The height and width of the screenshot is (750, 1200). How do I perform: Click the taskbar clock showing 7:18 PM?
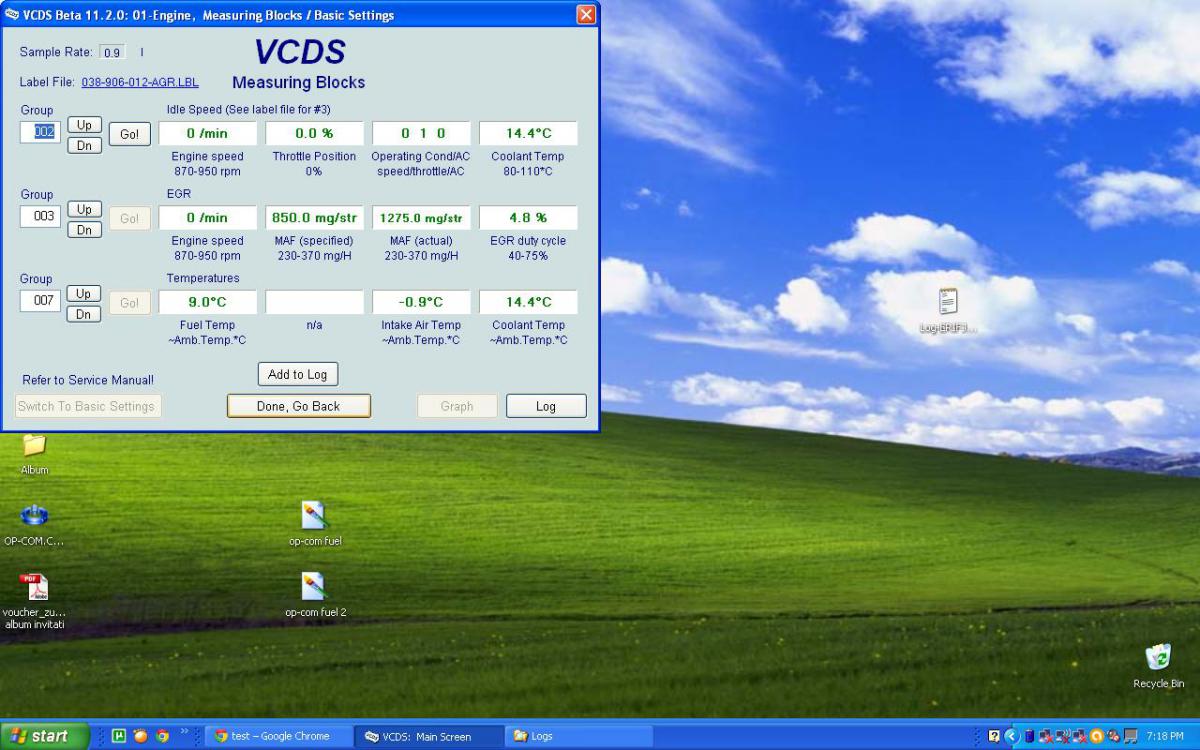point(1165,737)
